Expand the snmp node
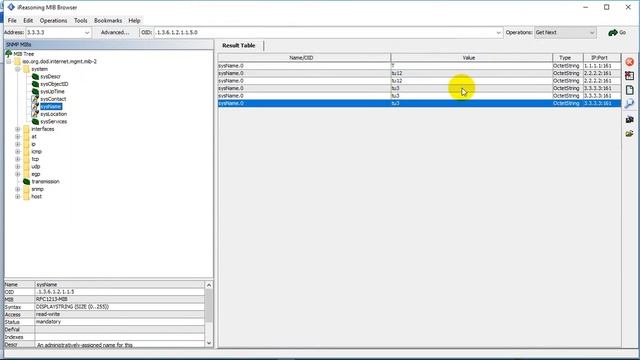This screenshot has width=640, height=360. [x=18, y=189]
